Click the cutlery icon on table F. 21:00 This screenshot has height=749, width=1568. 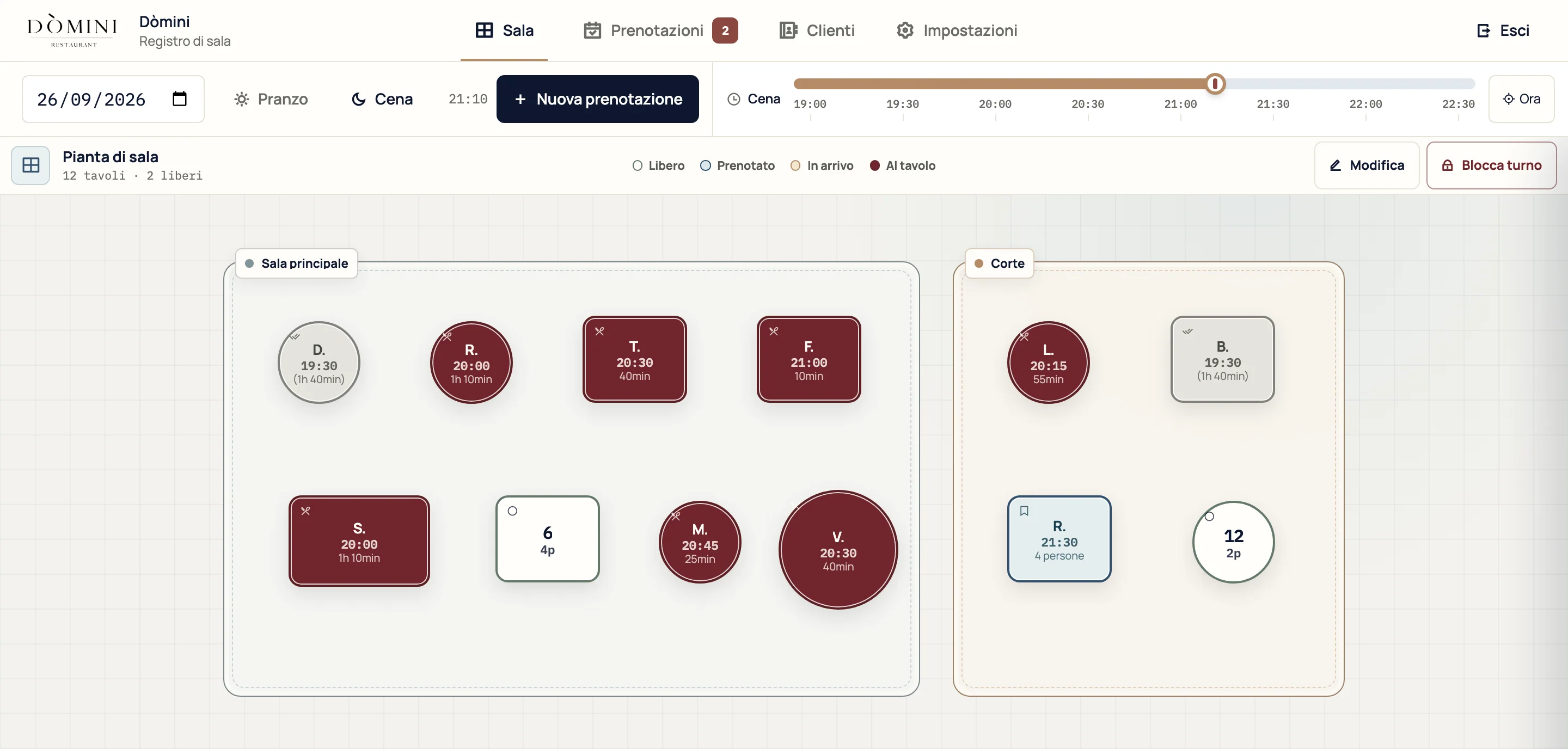(x=774, y=331)
